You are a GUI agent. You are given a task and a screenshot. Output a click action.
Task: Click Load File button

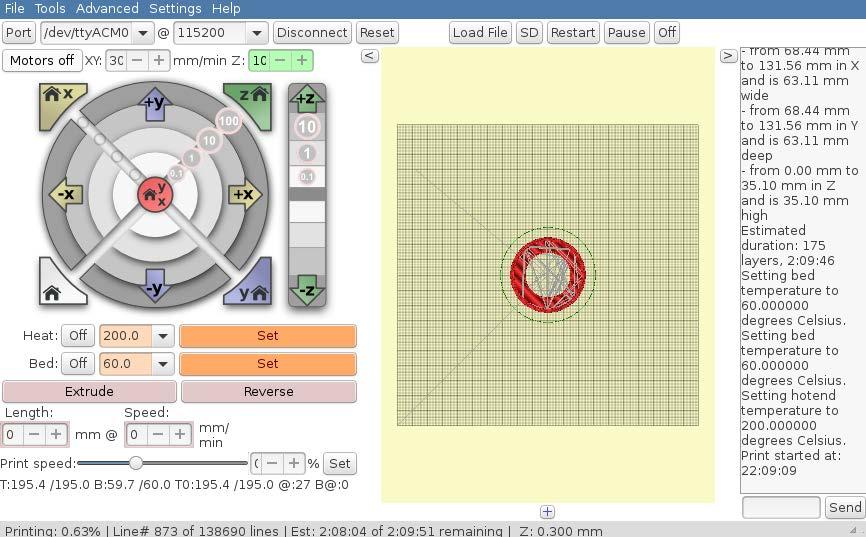click(x=480, y=33)
